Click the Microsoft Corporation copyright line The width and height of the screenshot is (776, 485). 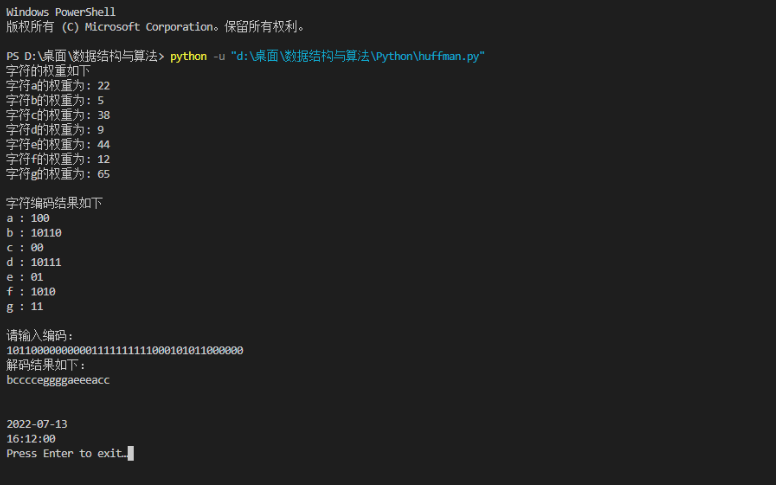[x=155, y=27]
